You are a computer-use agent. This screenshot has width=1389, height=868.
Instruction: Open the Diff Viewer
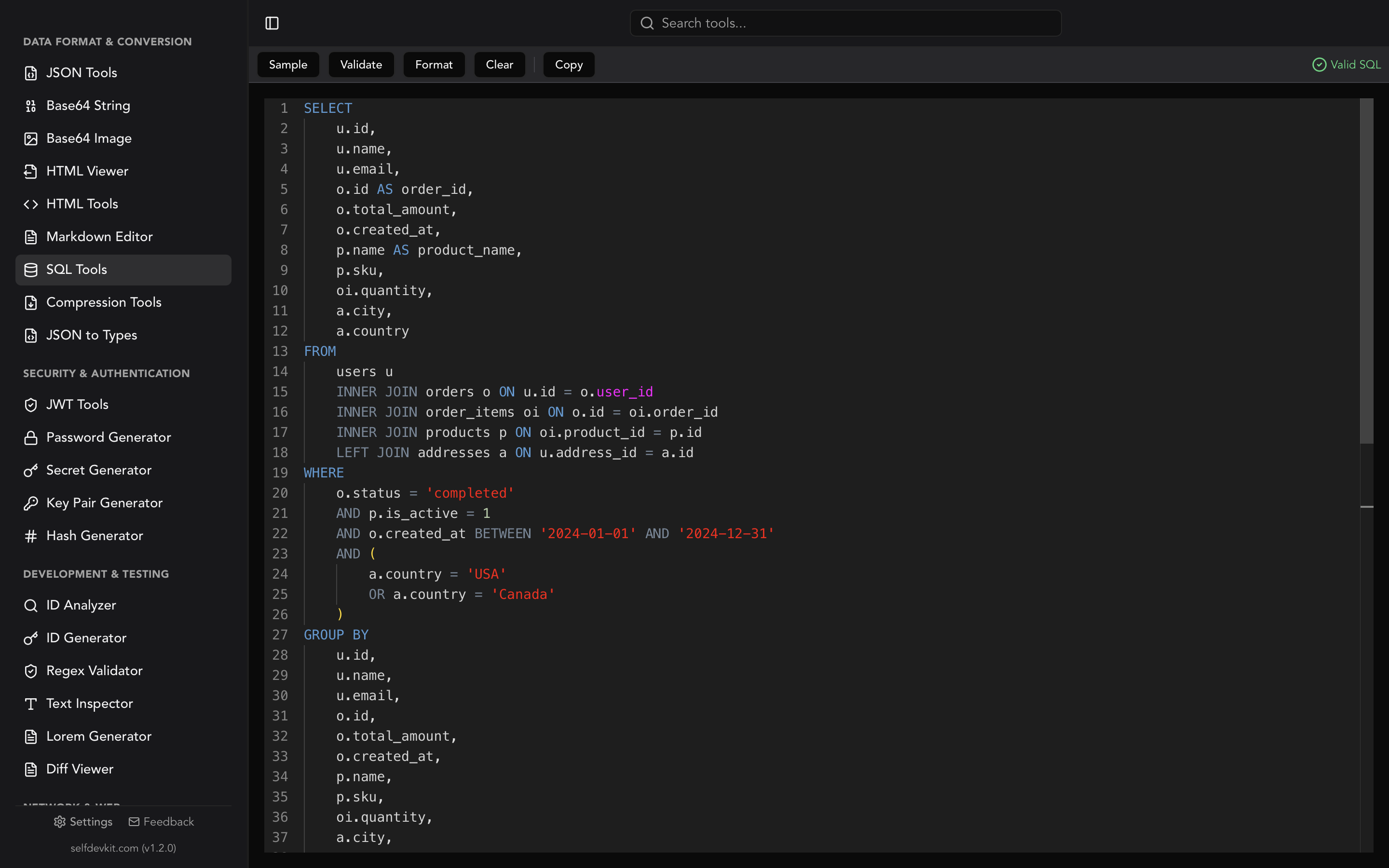coord(80,769)
